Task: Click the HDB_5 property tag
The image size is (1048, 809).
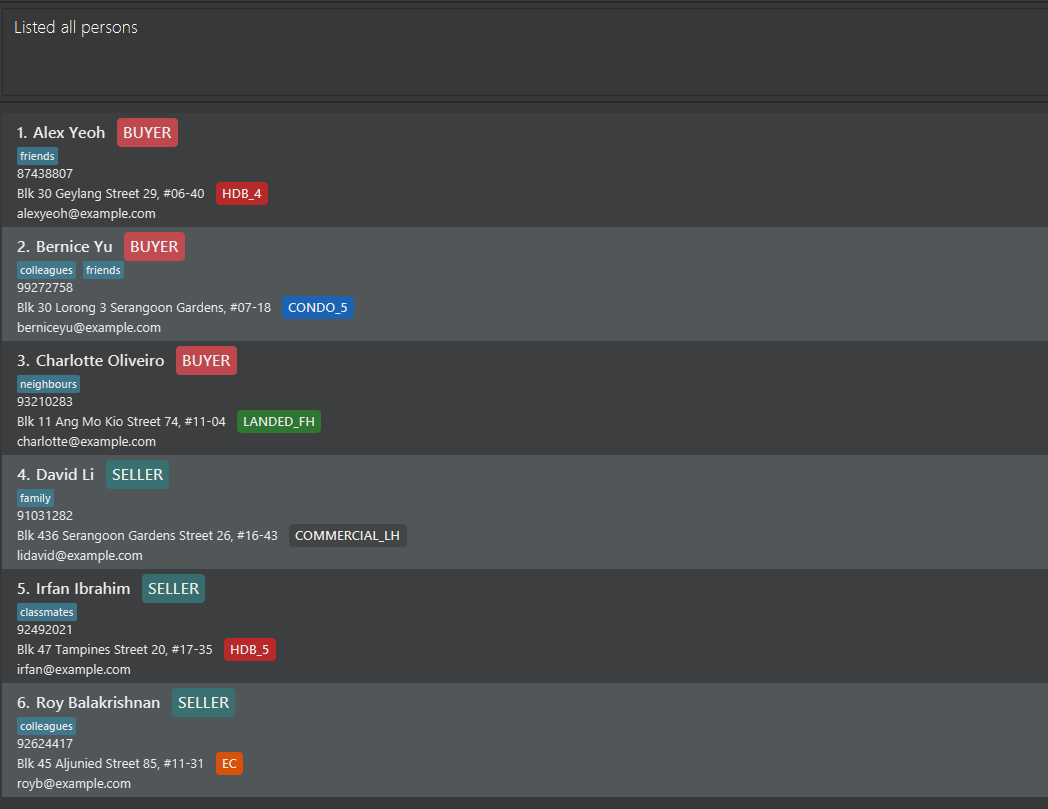Action: [x=249, y=650]
